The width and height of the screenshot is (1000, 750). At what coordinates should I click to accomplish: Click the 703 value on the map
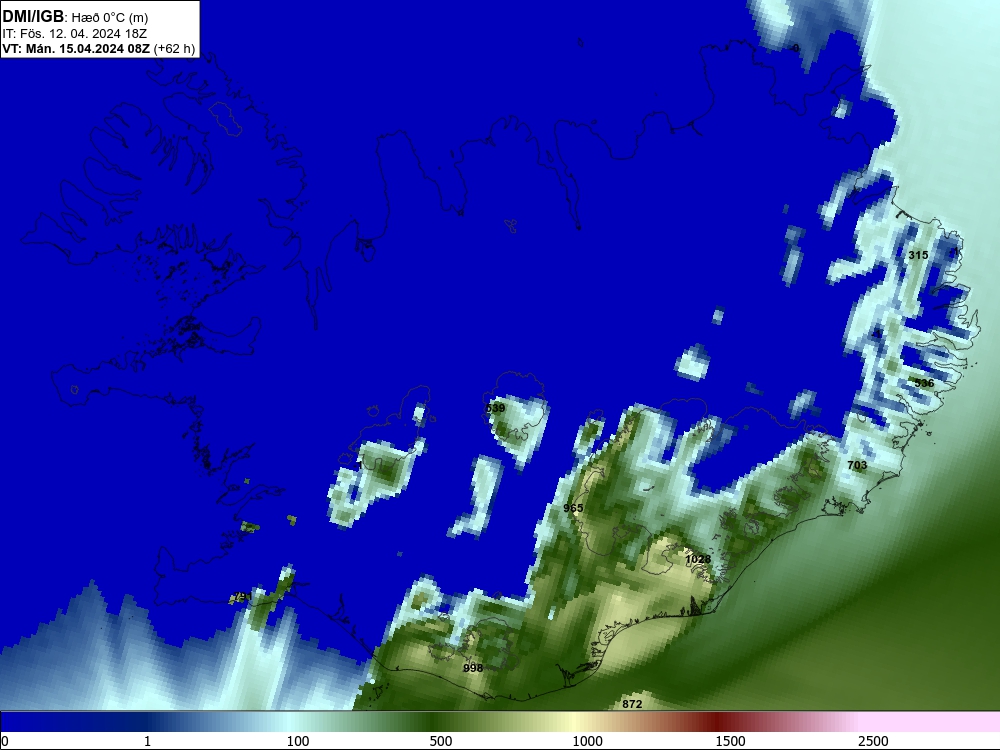(857, 466)
